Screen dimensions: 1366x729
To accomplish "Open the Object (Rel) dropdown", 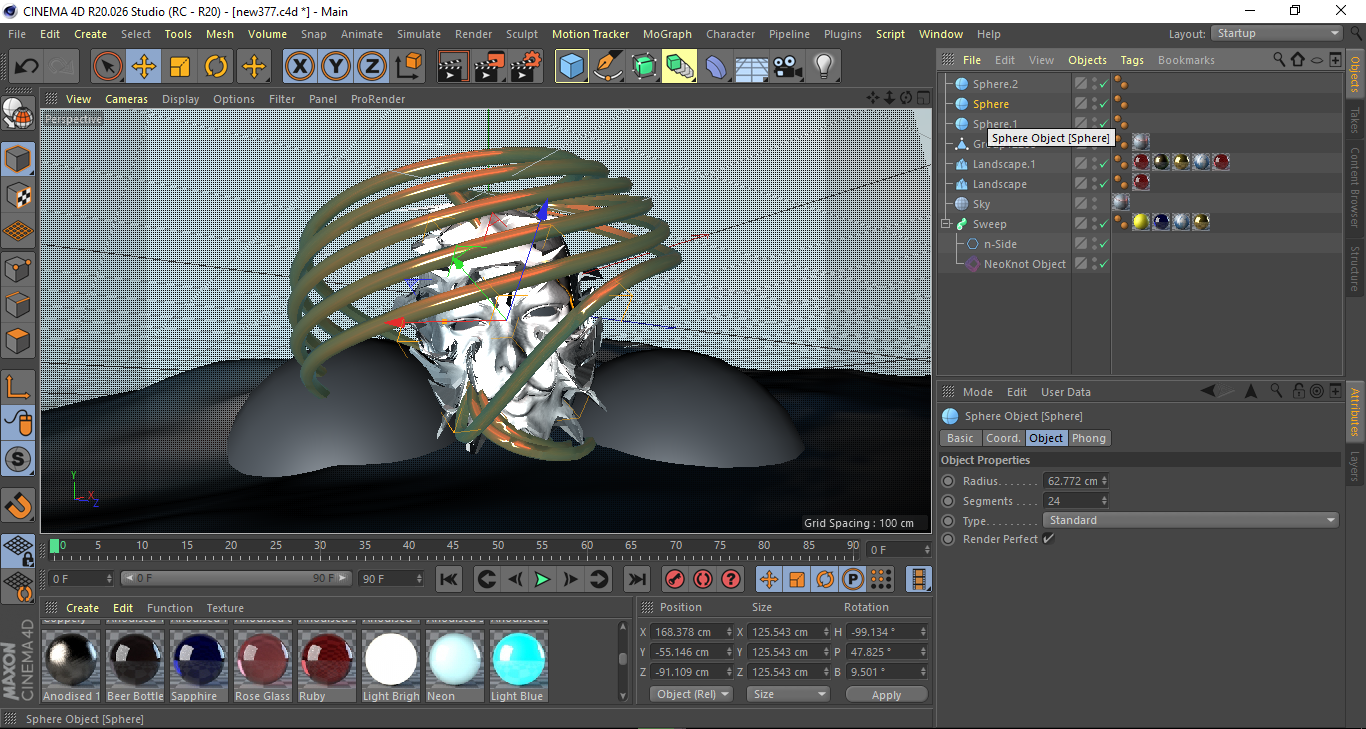I will point(691,694).
